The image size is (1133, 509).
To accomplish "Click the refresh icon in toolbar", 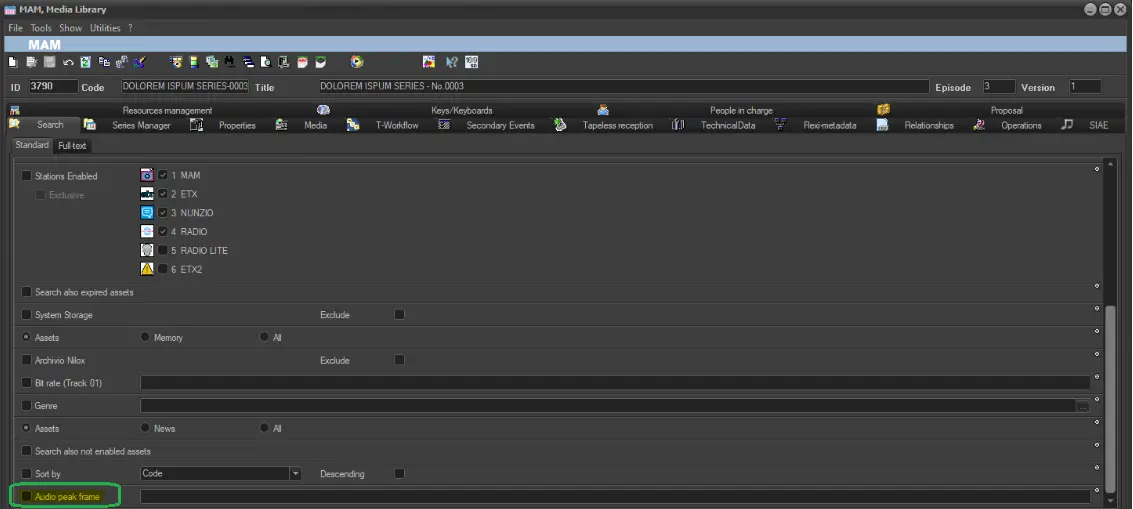I will [x=85, y=62].
